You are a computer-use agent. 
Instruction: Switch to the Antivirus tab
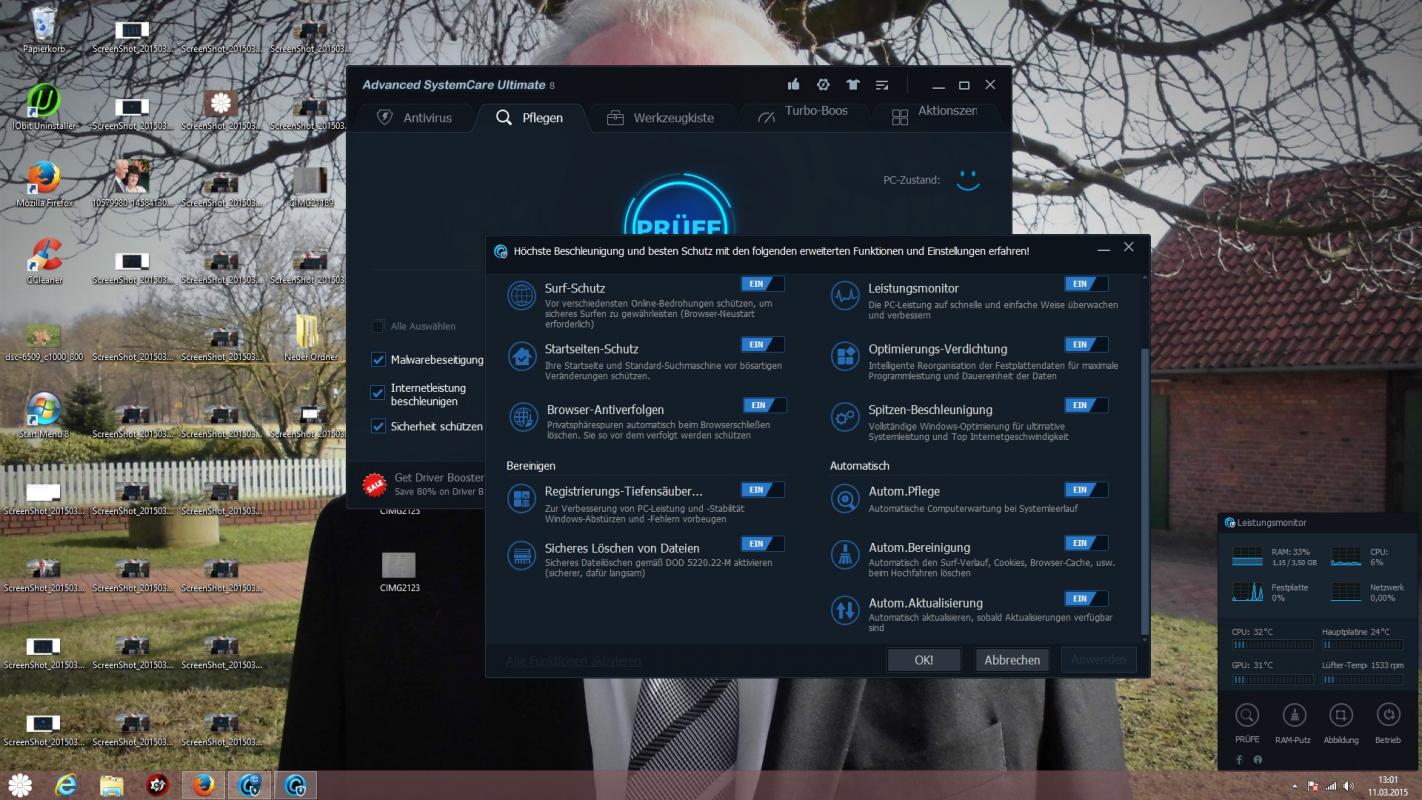414,118
